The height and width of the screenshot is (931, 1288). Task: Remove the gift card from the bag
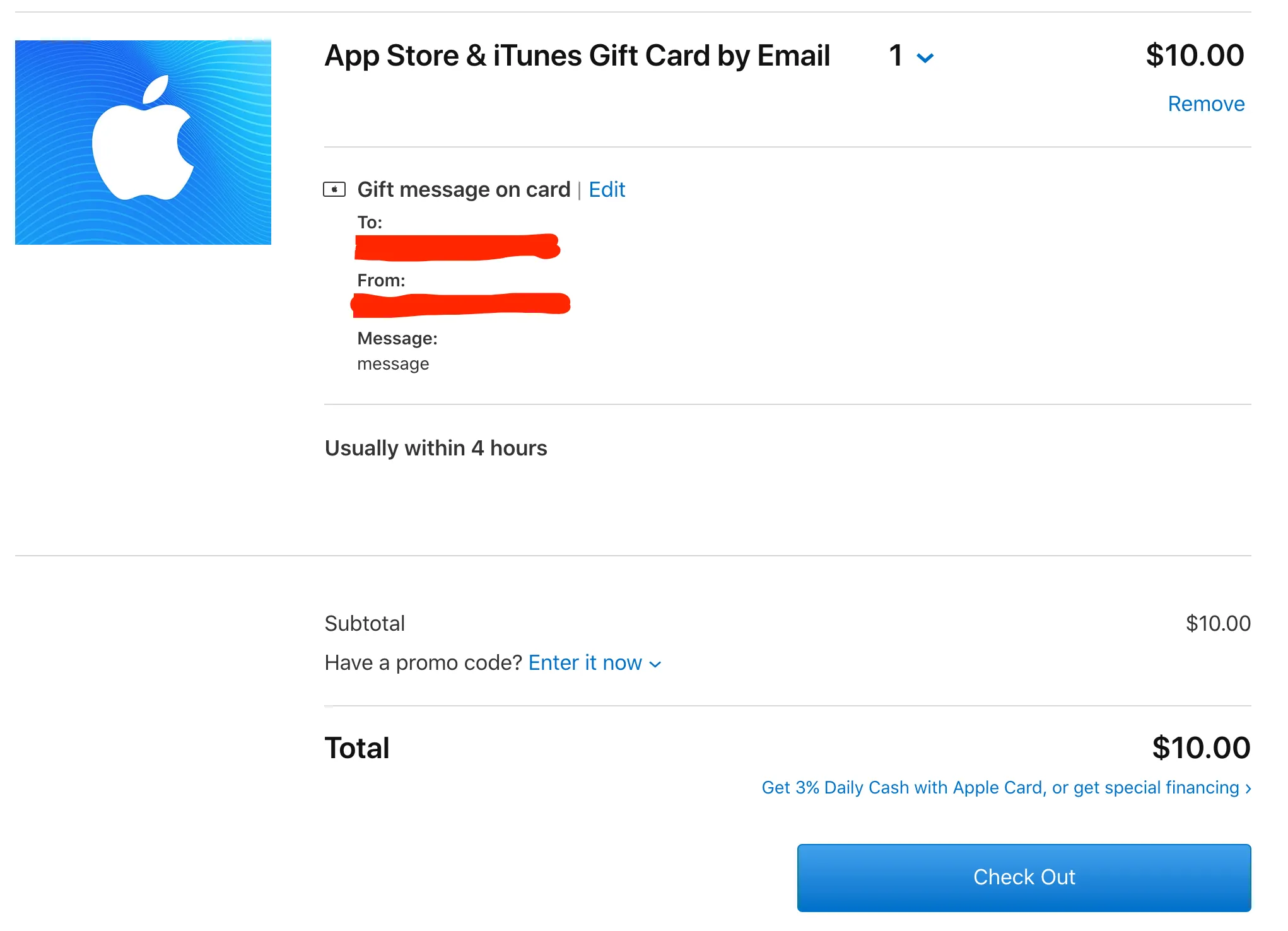[1205, 104]
